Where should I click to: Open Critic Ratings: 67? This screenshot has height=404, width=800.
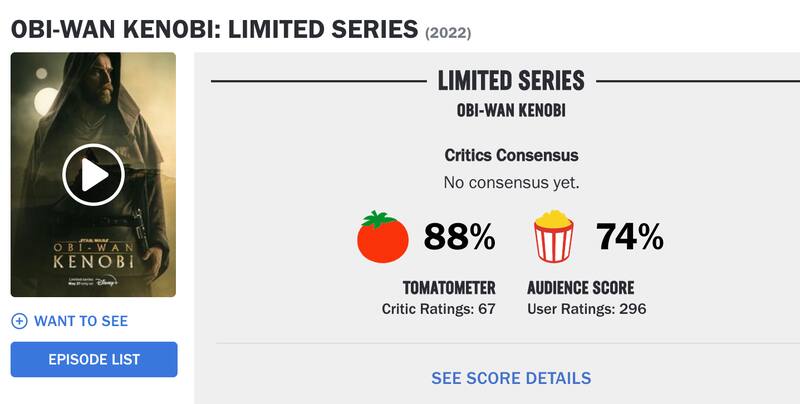(439, 309)
